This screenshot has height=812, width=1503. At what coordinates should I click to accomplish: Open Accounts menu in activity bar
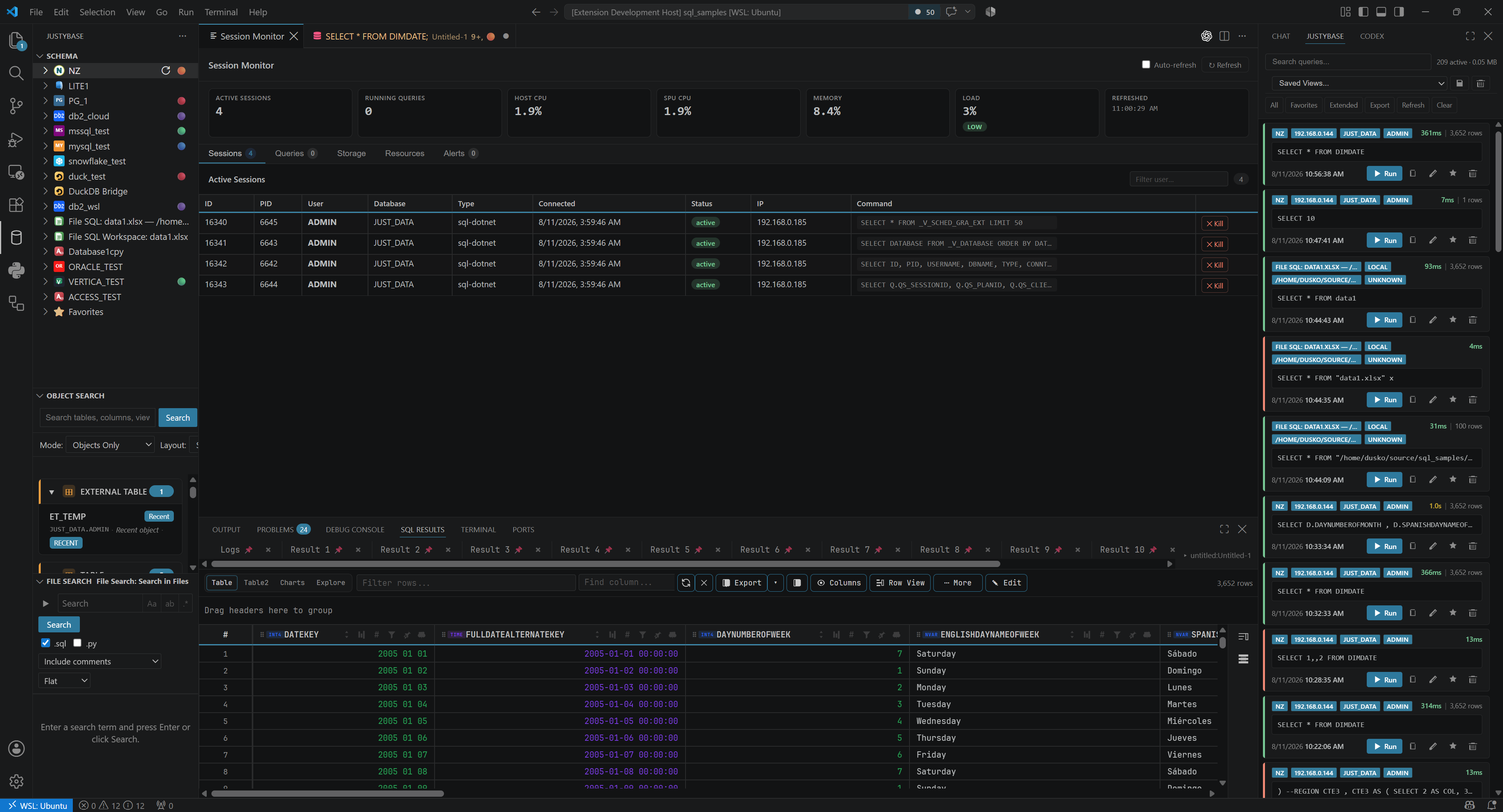[x=16, y=748]
